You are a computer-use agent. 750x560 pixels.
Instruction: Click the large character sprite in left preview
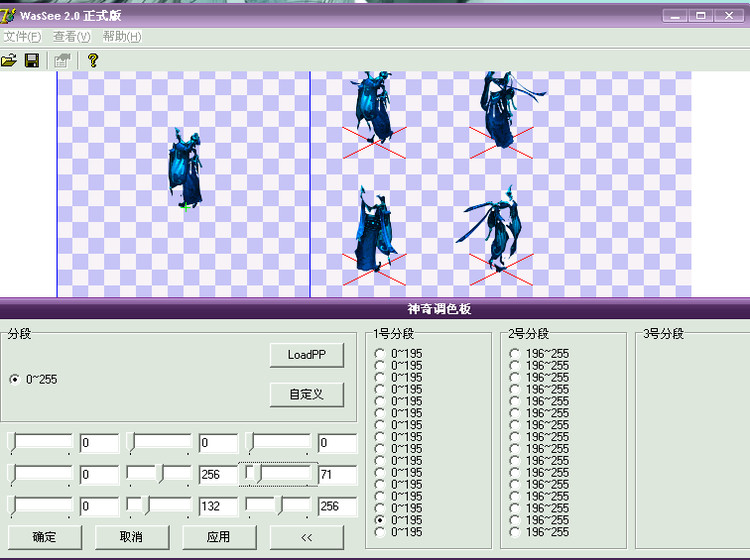point(186,168)
